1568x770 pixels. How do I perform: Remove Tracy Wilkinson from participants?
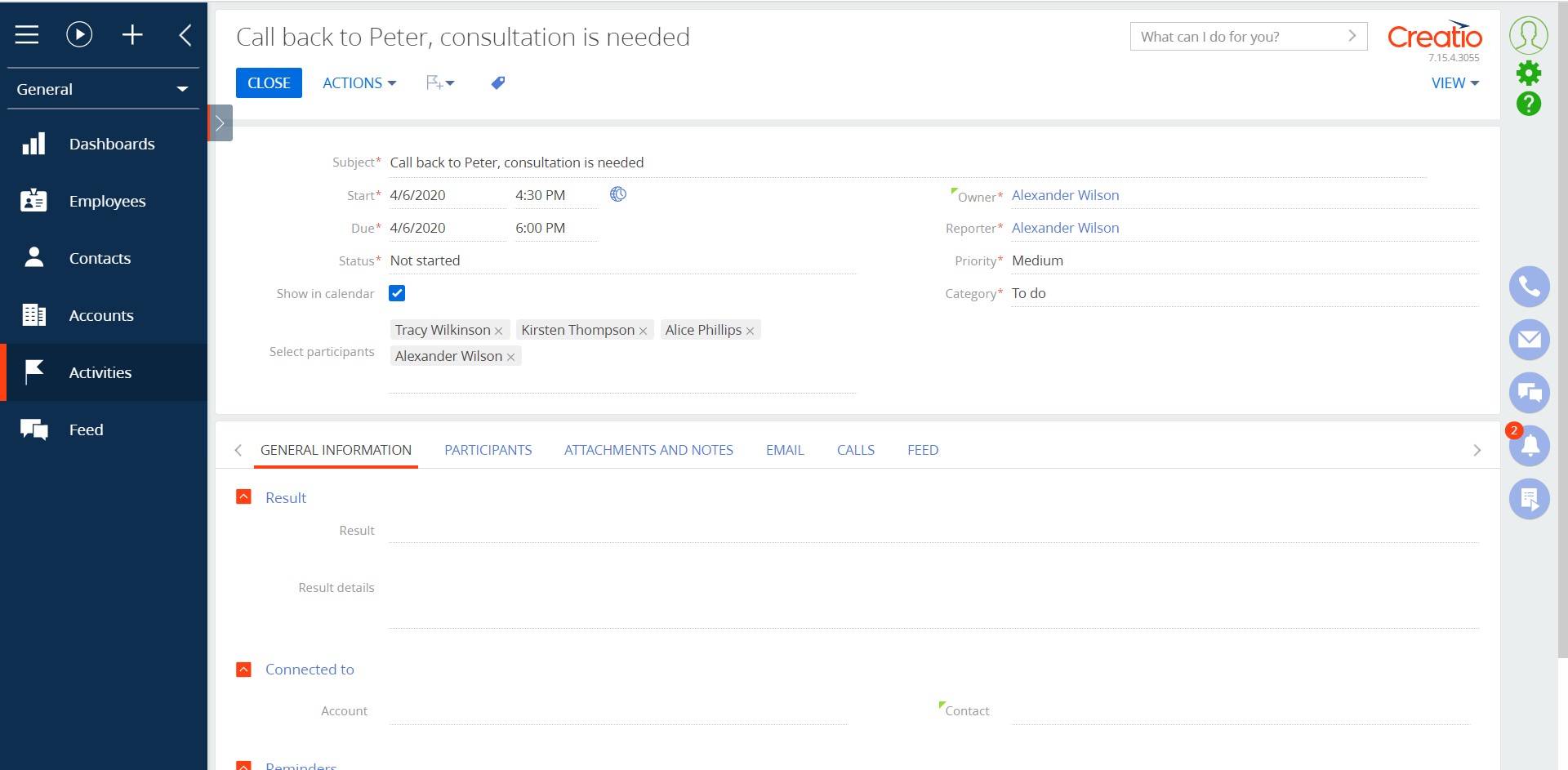tap(498, 331)
